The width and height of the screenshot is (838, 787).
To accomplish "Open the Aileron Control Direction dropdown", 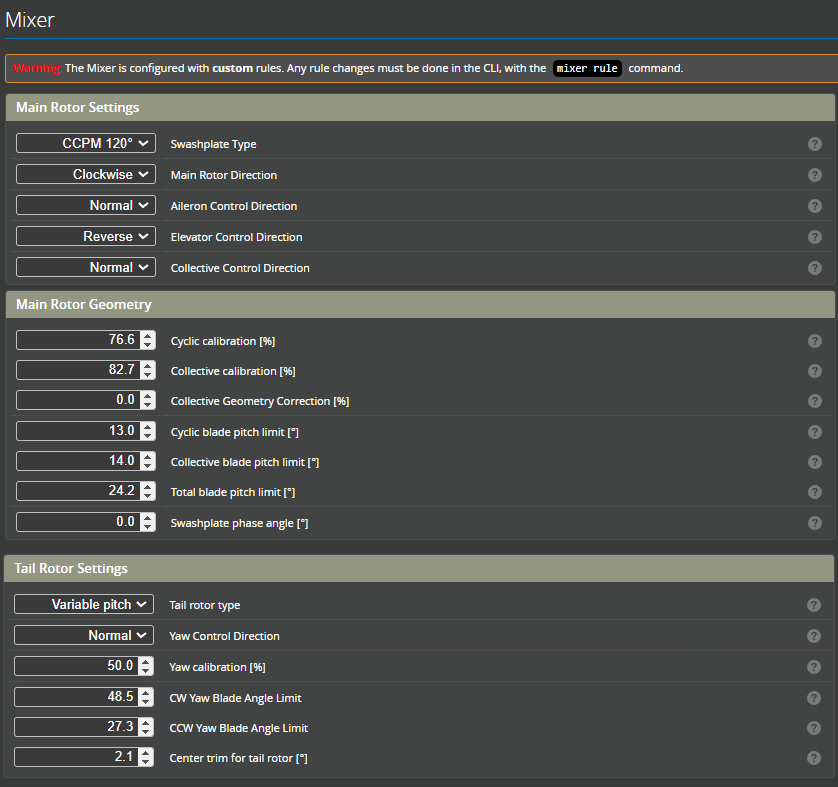I will point(85,205).
